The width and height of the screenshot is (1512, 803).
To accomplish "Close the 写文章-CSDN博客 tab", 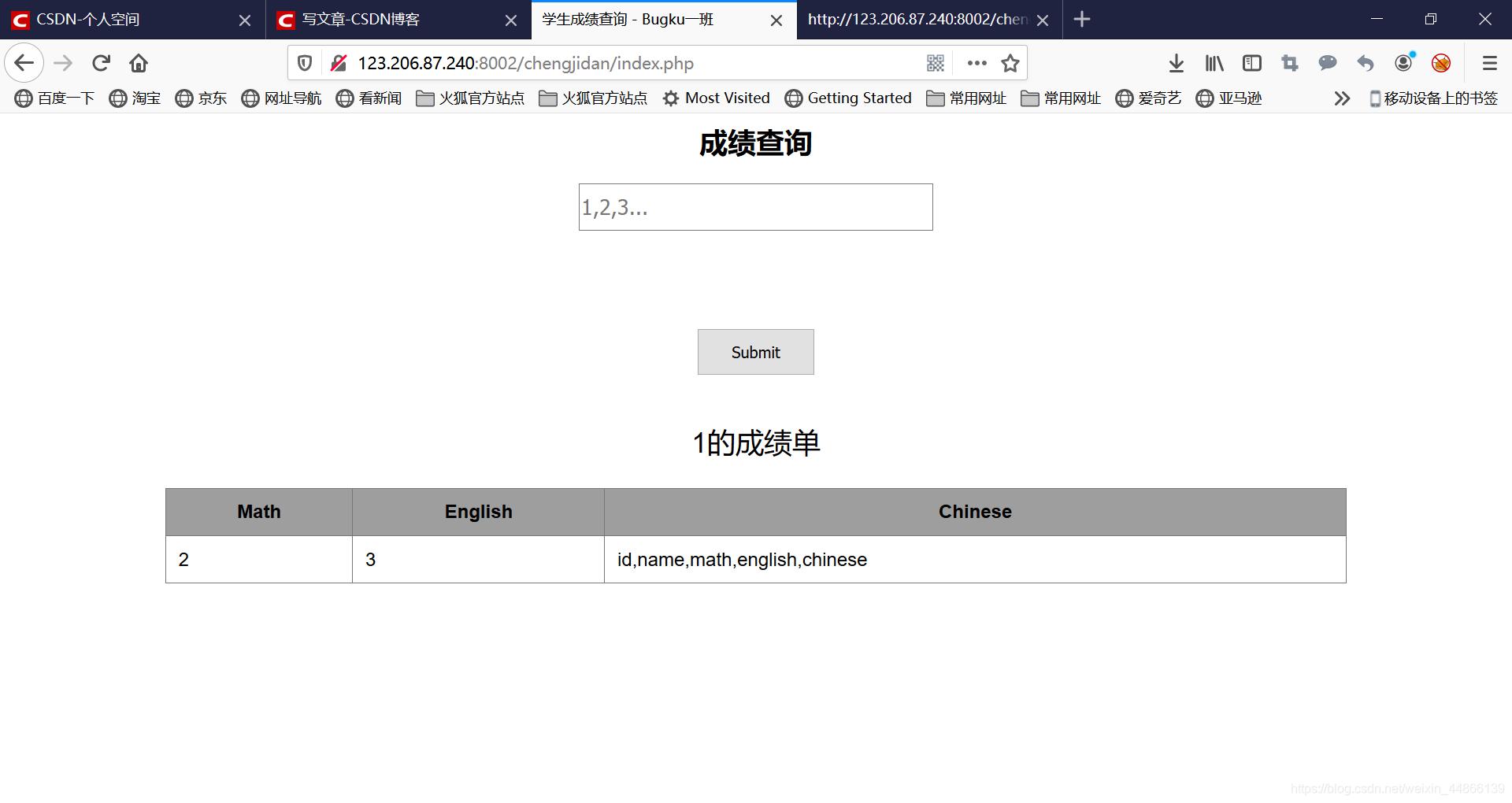I will [511, 20].
